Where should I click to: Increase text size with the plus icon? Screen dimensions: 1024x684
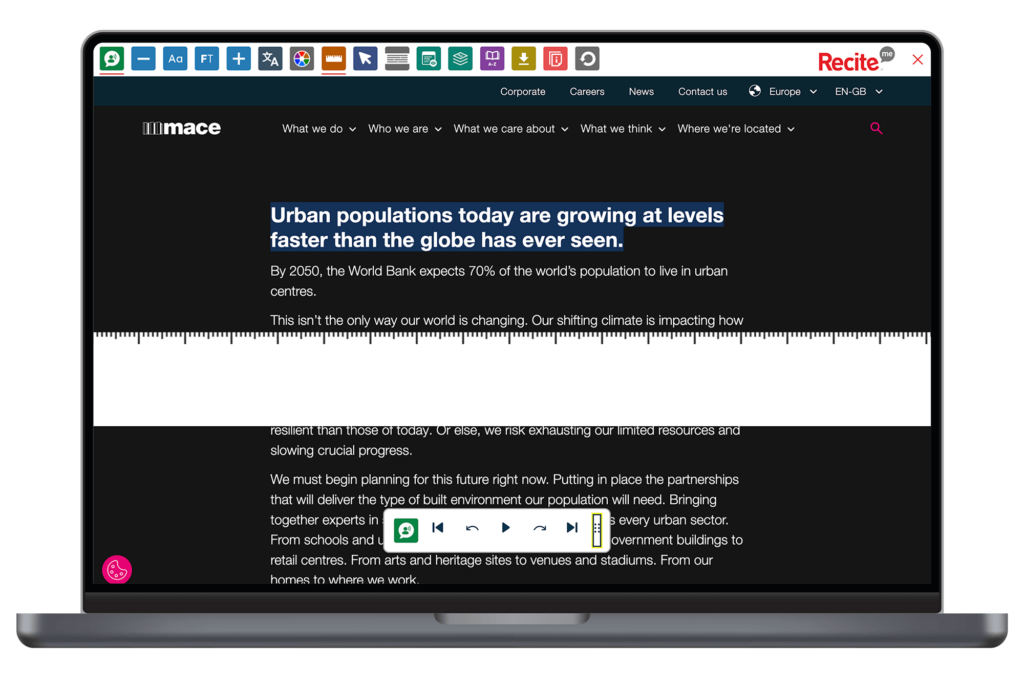tap(238, 58)
